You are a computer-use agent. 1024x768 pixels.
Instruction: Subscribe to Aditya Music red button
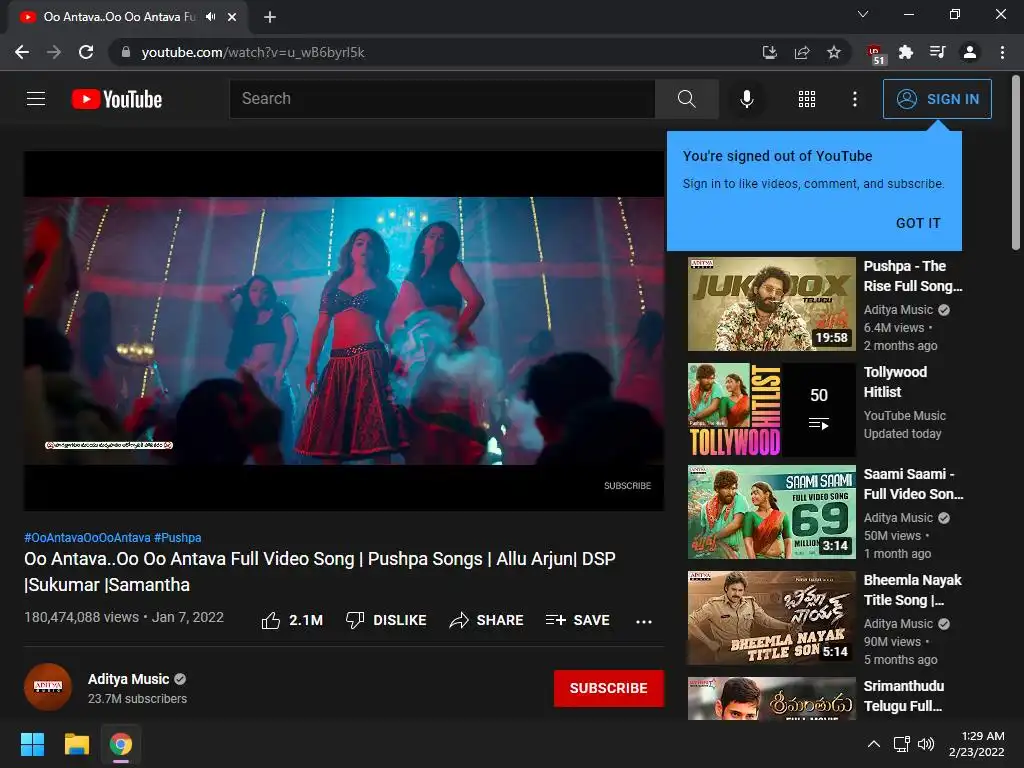tap(609, 688)
